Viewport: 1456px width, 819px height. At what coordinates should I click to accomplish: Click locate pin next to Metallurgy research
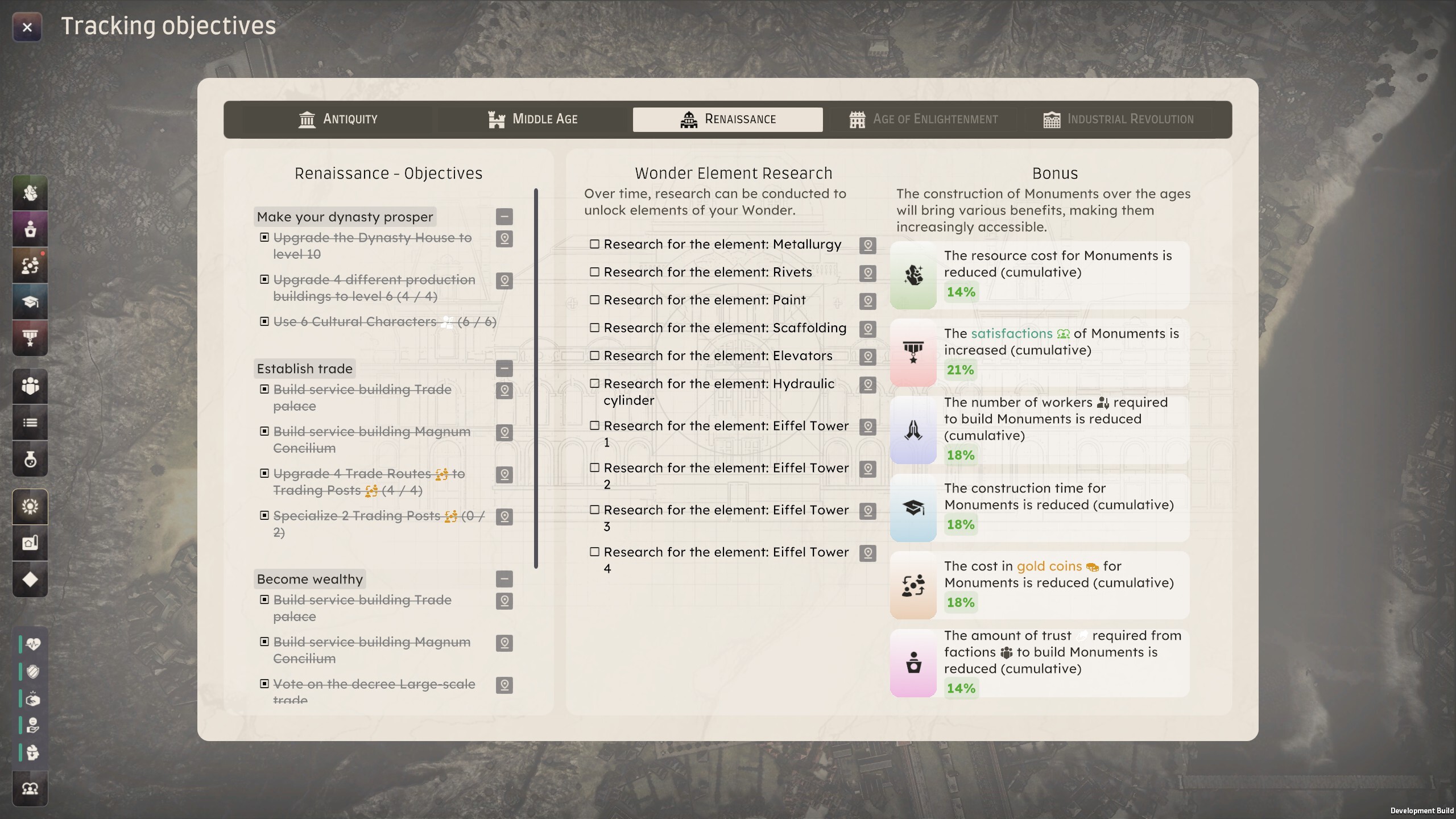click(867, 245)
